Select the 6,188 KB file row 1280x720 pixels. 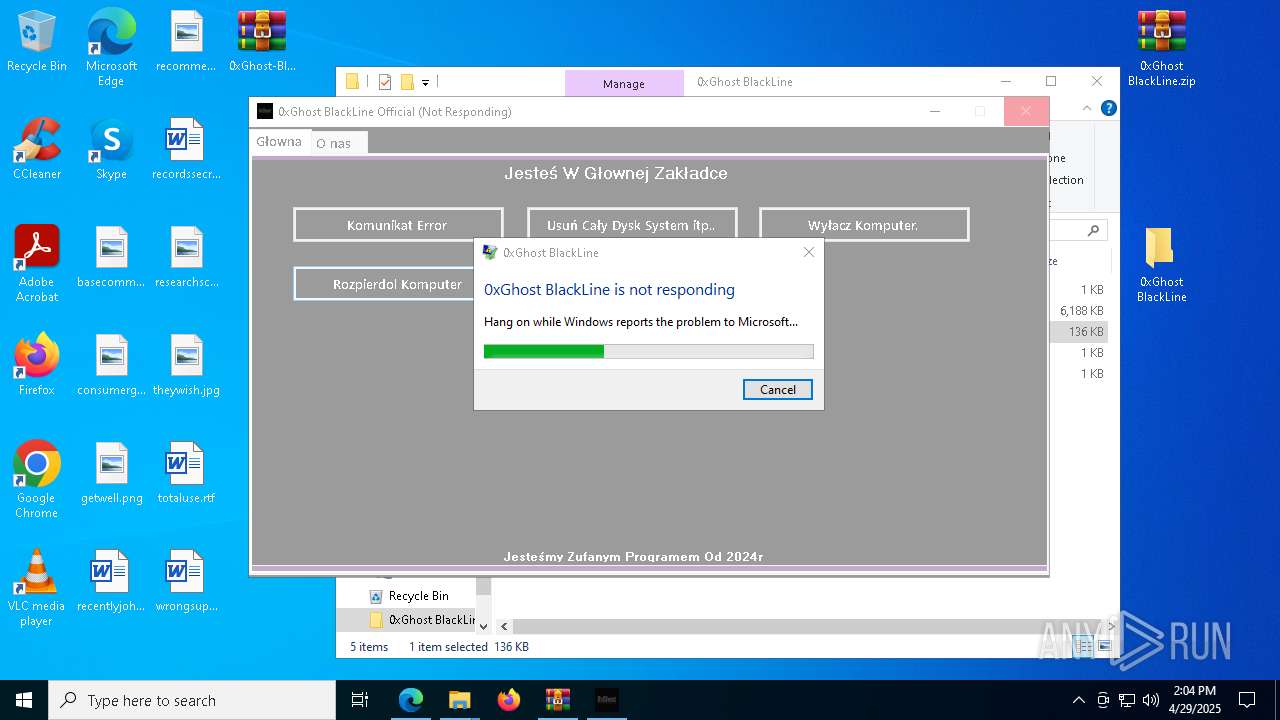click(1079, 311)
